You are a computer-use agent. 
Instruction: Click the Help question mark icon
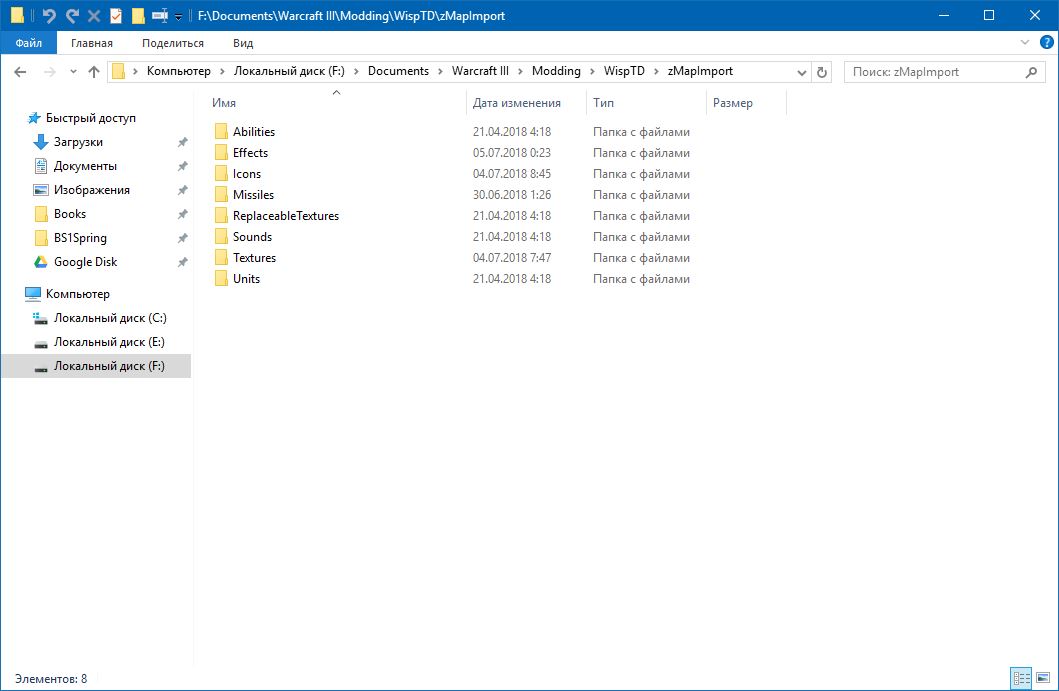[x=1046, y=43]
